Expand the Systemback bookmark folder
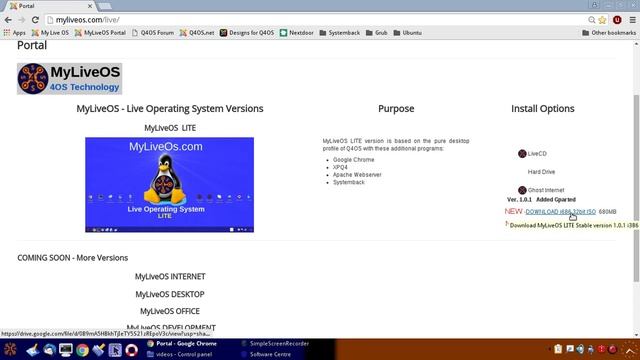Image resolution: width=640 pixels, height=360 pixels. click(340, 33)
